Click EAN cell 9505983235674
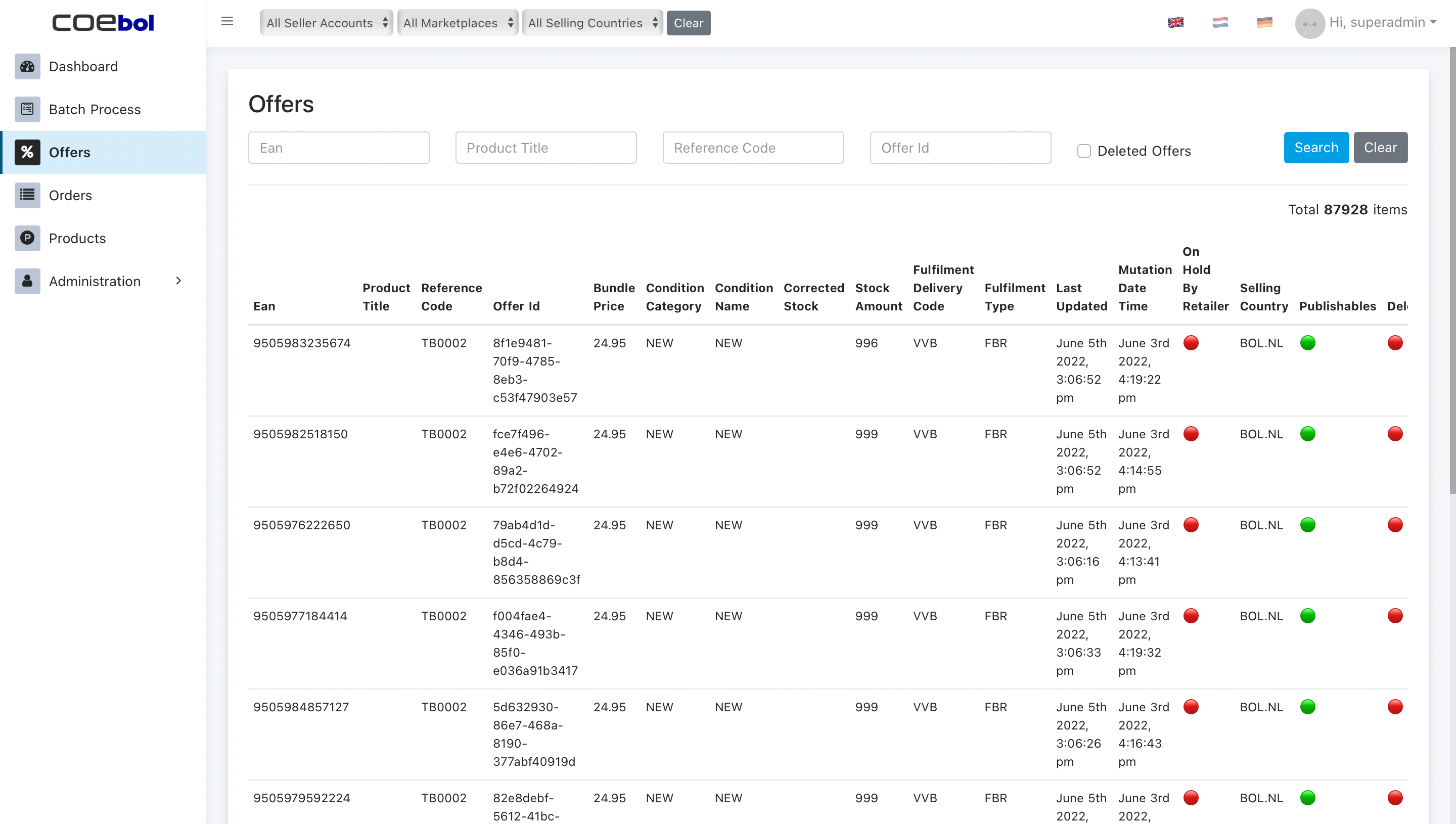1456x824 pixels. tap(302, 343)
